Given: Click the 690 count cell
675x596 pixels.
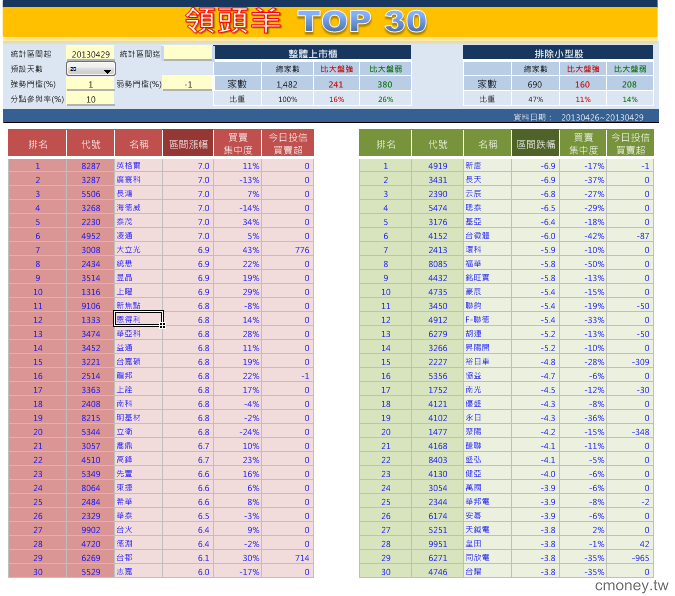Looking at the screenshot, I should click(535, 84).
